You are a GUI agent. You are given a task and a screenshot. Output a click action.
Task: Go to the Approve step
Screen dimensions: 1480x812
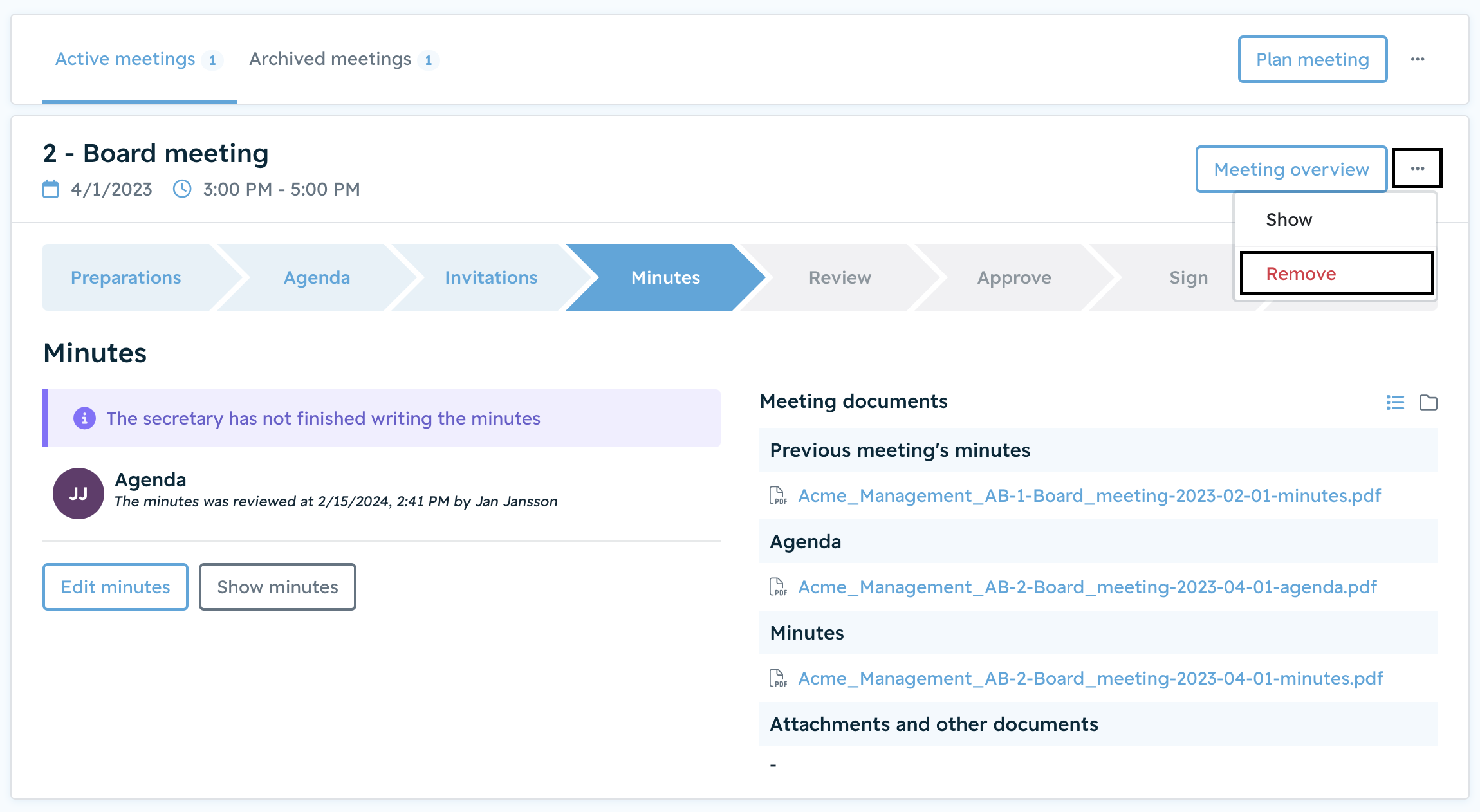1014,277
